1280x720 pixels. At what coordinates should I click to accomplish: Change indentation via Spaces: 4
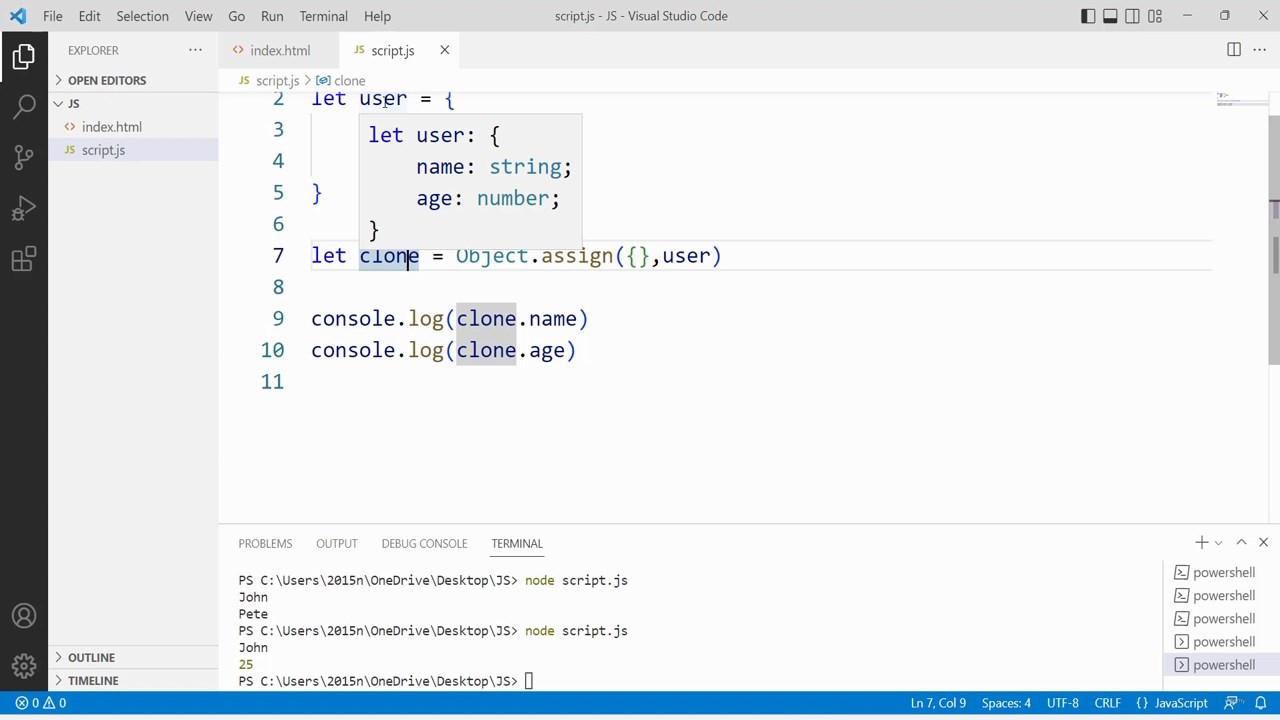[x=1006, y=703]
